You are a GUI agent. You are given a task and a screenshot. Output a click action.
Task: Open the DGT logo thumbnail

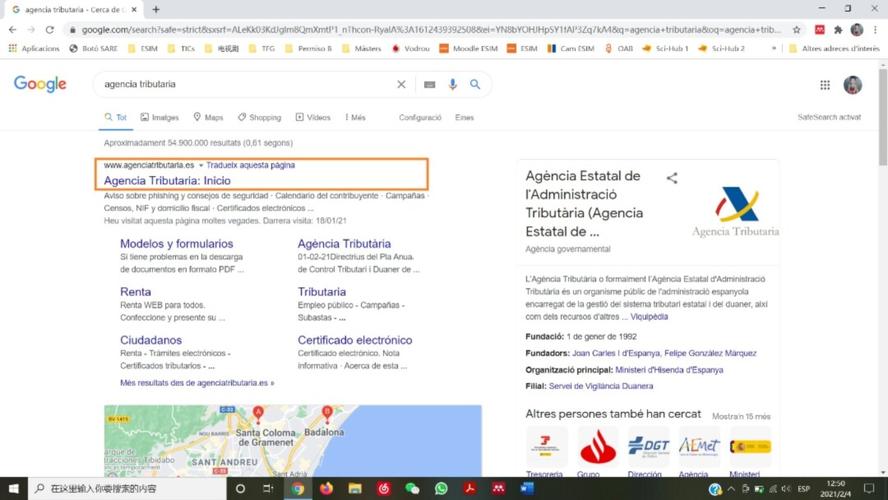tap(648, 447)
